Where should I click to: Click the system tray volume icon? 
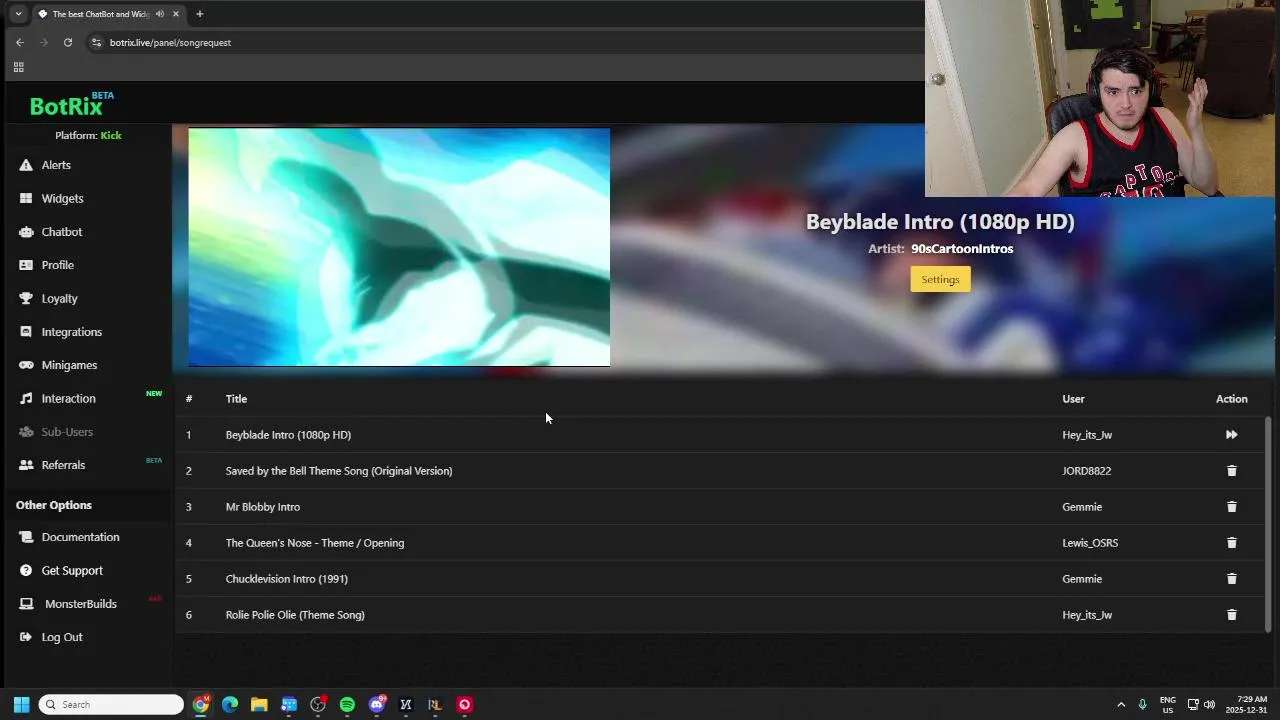(x=1210, y=704)
